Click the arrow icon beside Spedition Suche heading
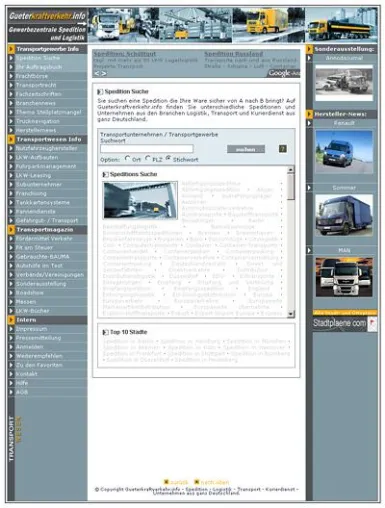Viewport: 385px width, 508px height. click(x=100, y=92)
